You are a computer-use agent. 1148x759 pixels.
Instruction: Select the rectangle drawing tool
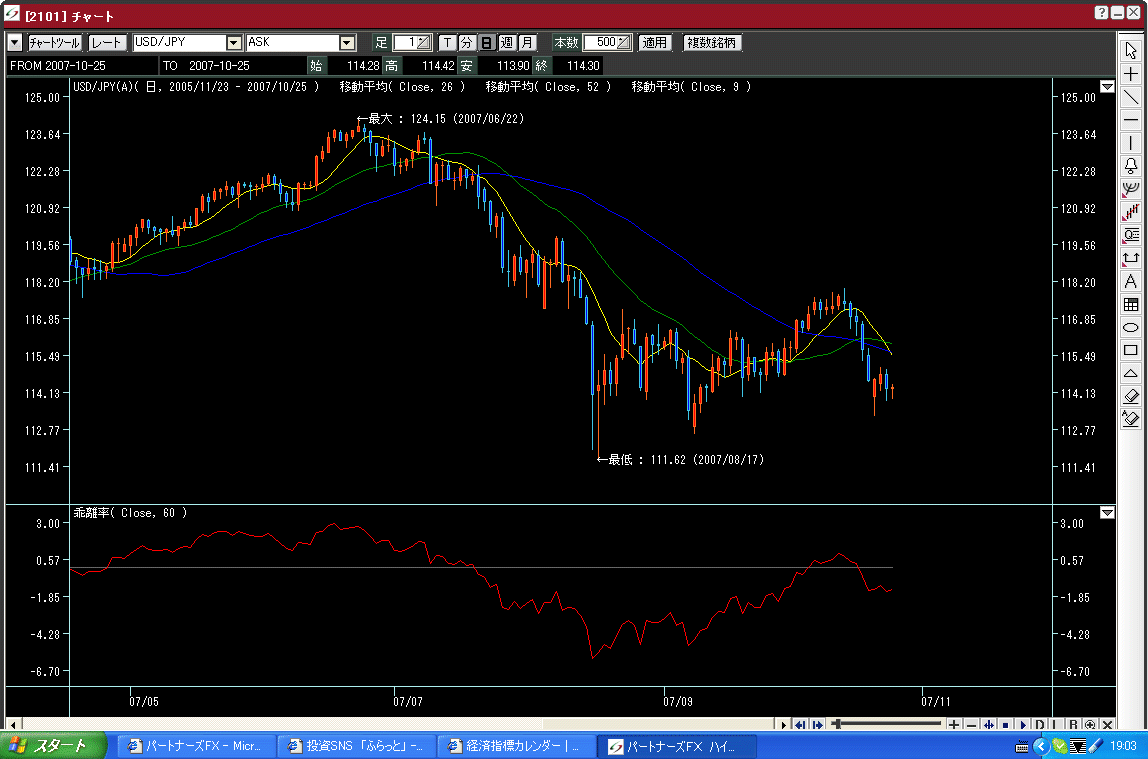coord(1131,350)
